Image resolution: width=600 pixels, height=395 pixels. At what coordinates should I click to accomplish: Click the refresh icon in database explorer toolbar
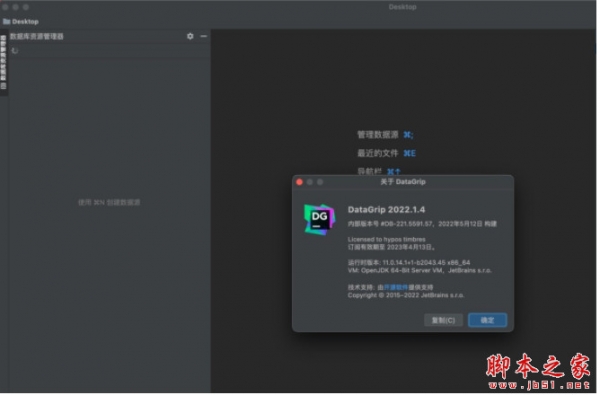[15, 51]
